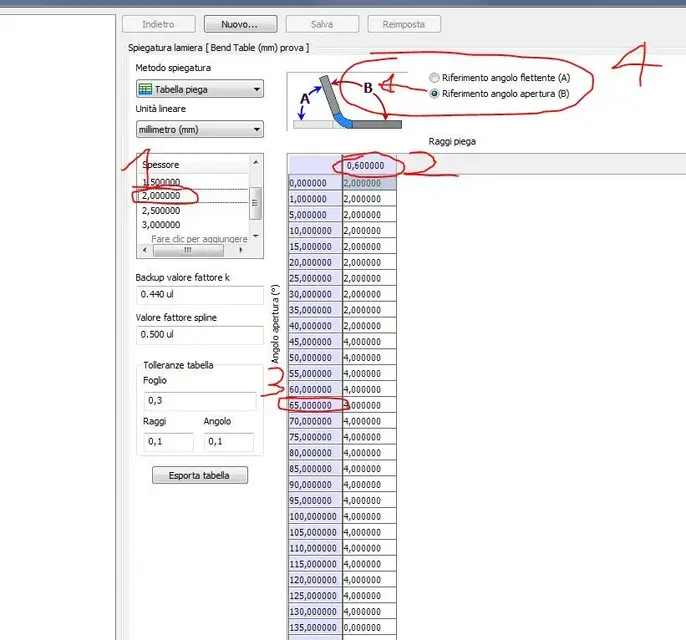Click the 10,000000 angle row header
This screenshot has height=640, width=686.
coord(315,231)
